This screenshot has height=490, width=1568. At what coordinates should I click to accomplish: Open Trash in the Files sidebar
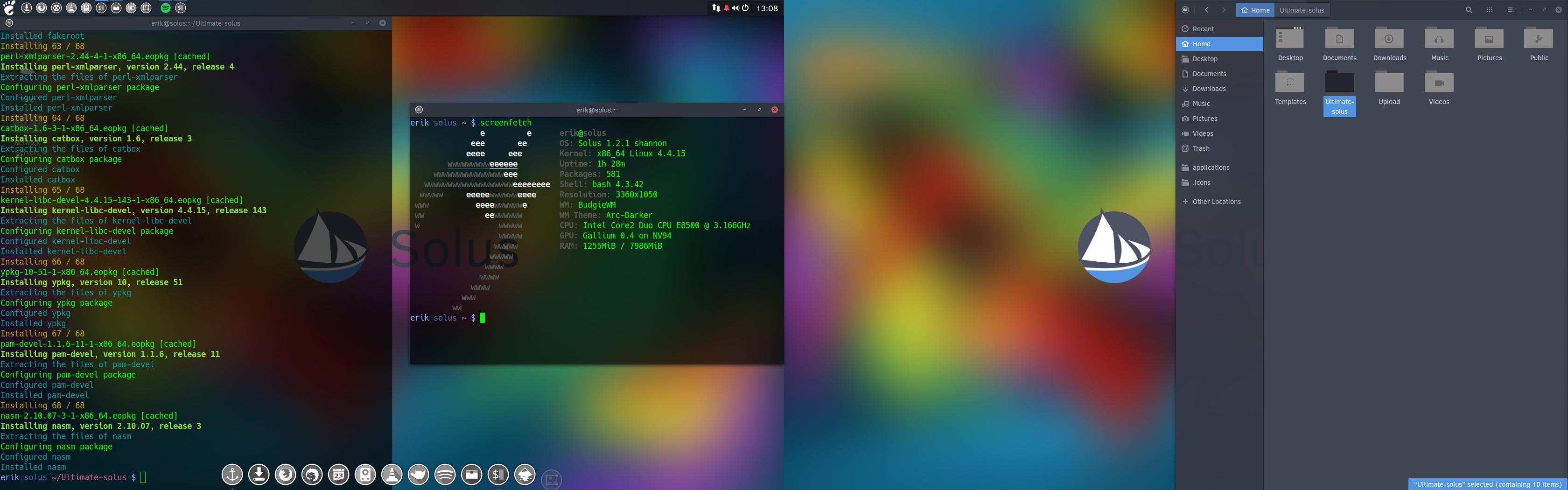click(x=1219, y=148)
